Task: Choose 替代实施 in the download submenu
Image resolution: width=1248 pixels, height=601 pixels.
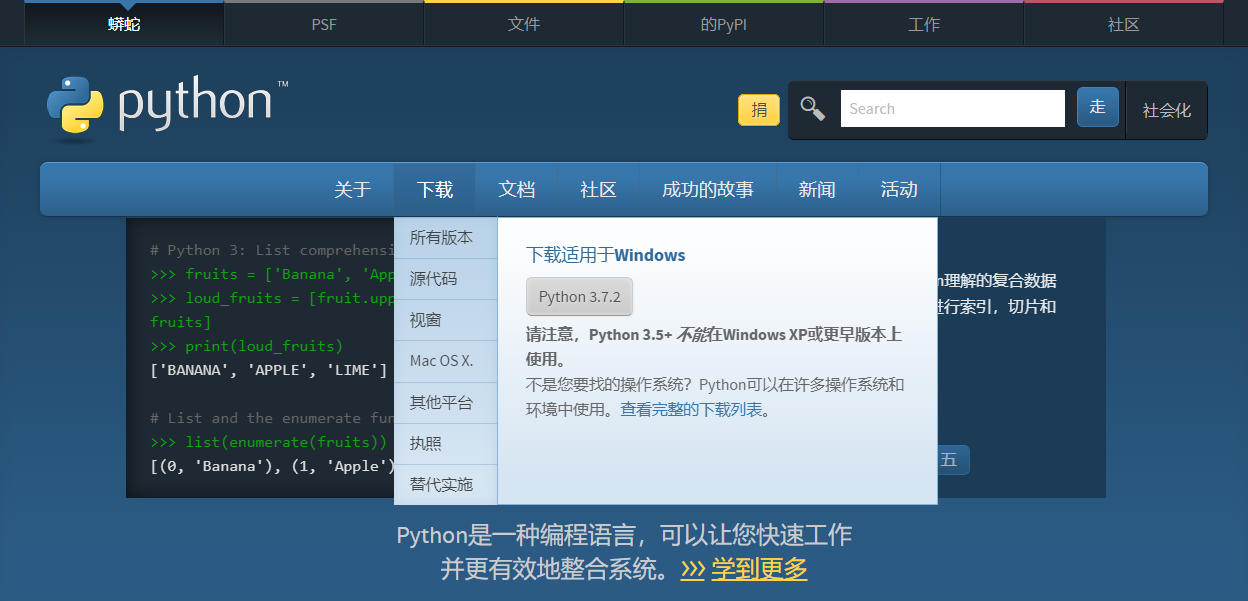Action: coord(446,485)
